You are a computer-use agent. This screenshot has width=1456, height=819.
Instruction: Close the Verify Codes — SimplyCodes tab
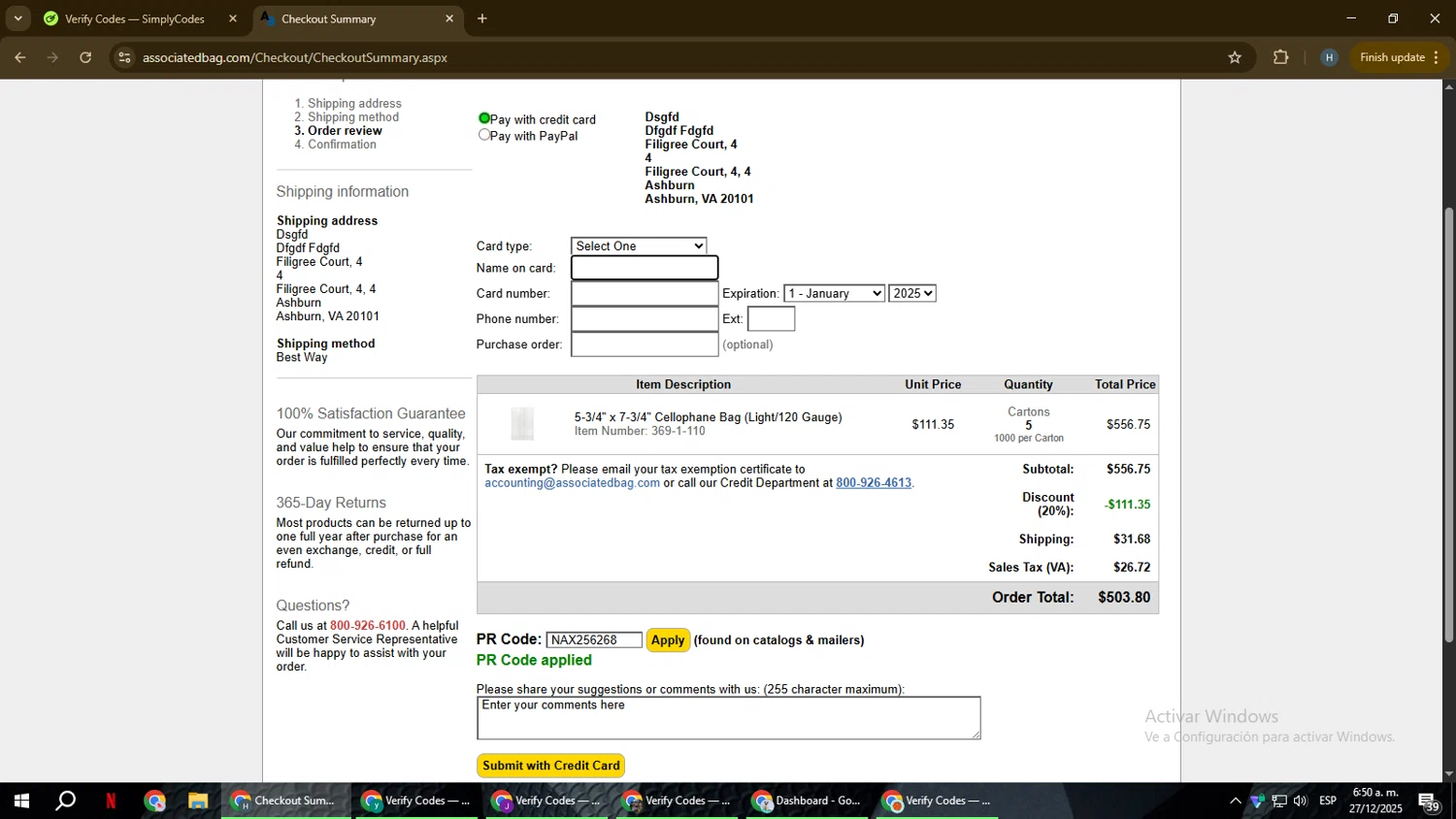coord(233,18)
